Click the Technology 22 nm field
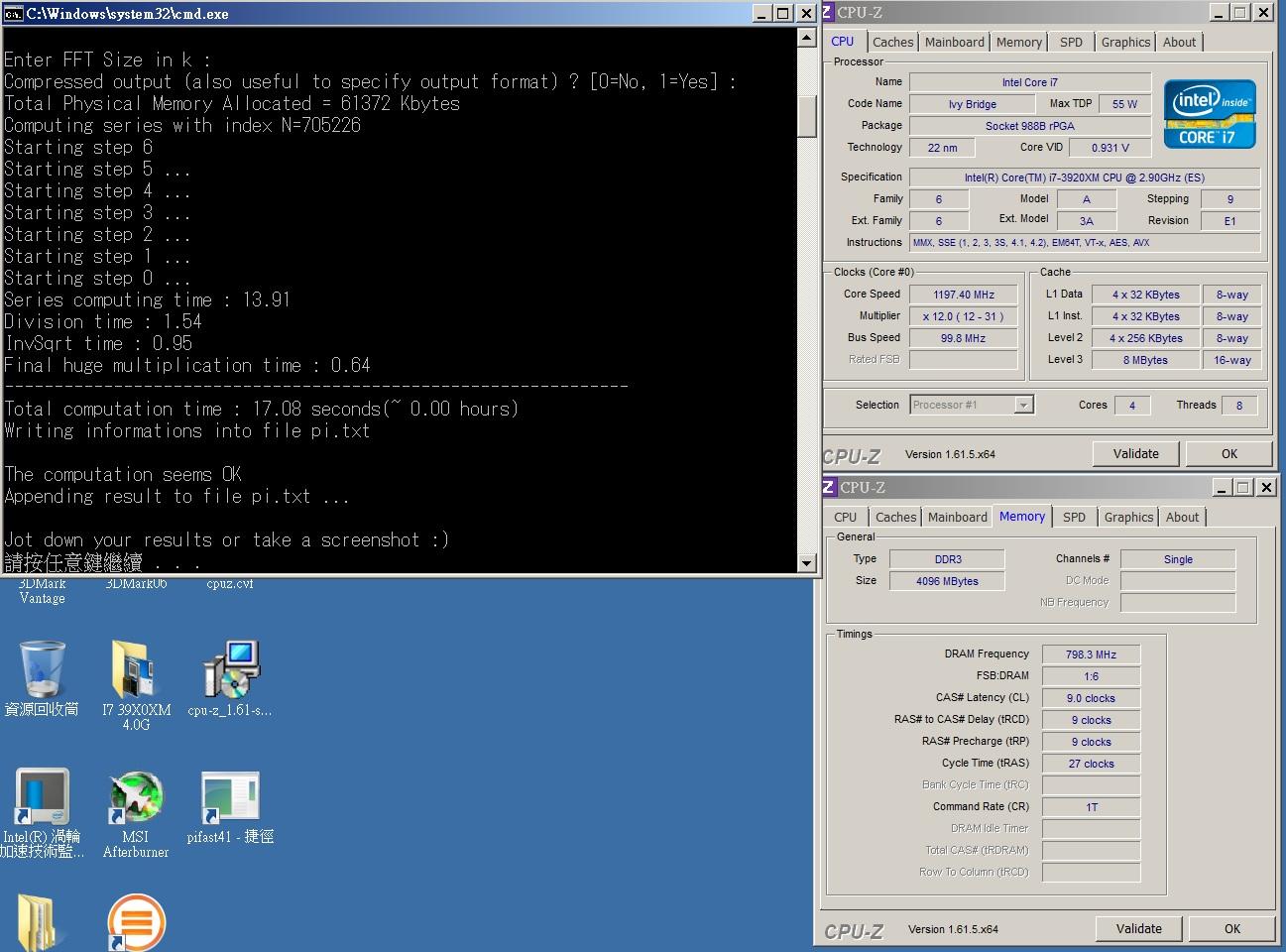Screen dimensions: 1286x952 [x=942, y=148]
